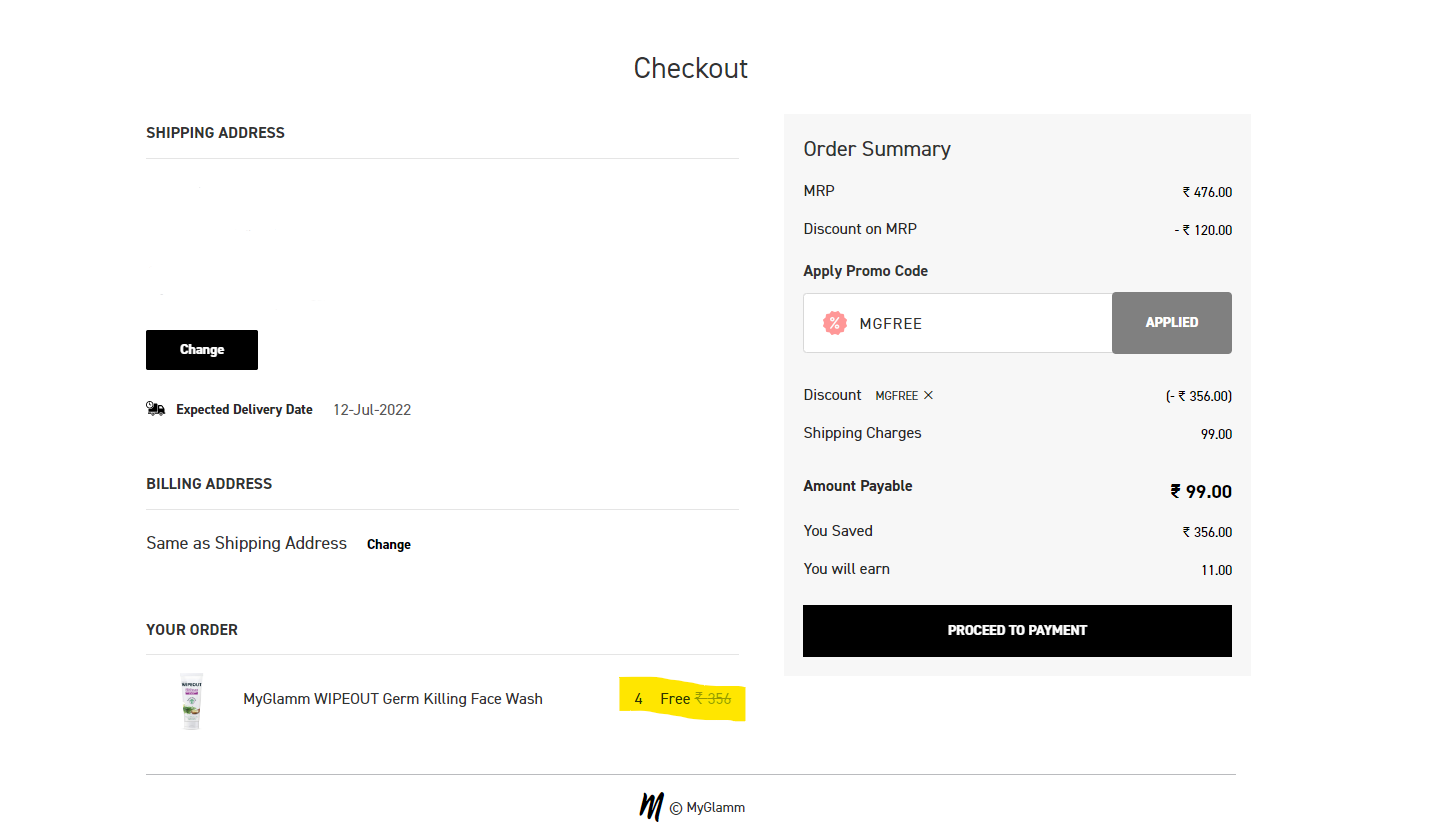This screenshot has height=840, width=1448.
Task: Select the expected delivery date 12-Jul-2022
Action: coord(372,410)
